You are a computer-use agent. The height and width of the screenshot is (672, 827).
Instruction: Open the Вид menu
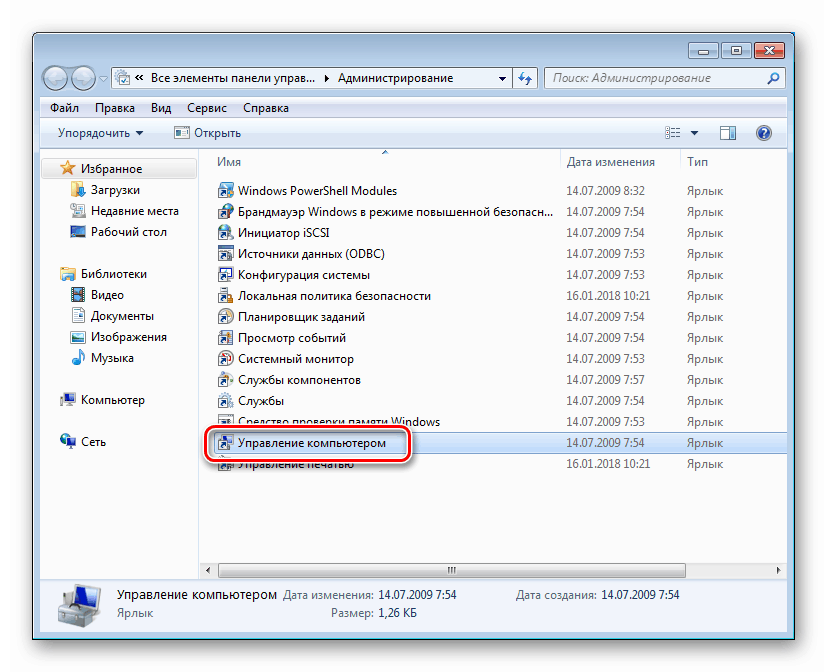point(161,108)
